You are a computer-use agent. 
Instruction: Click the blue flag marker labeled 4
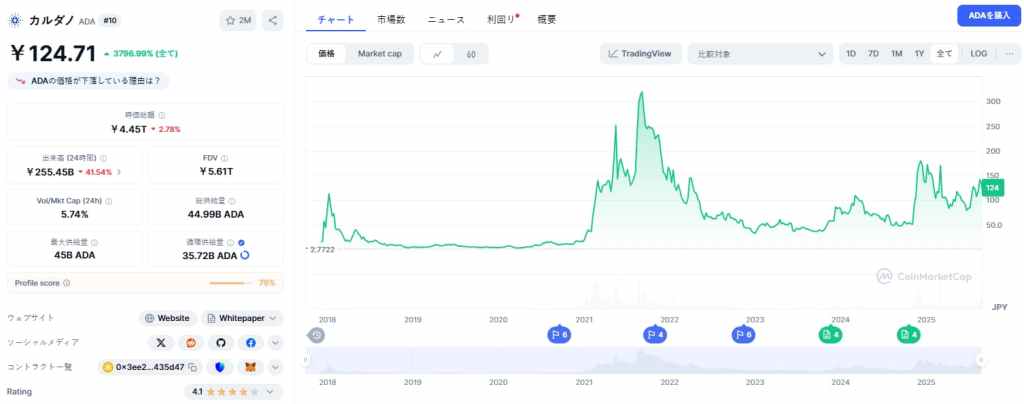(654, 335)
